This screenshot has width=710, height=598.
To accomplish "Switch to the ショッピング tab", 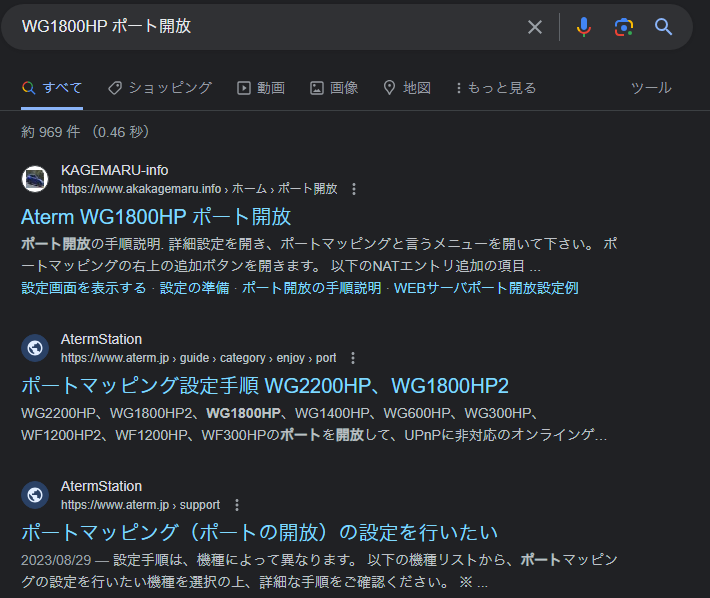I will (x=160, y=88).
